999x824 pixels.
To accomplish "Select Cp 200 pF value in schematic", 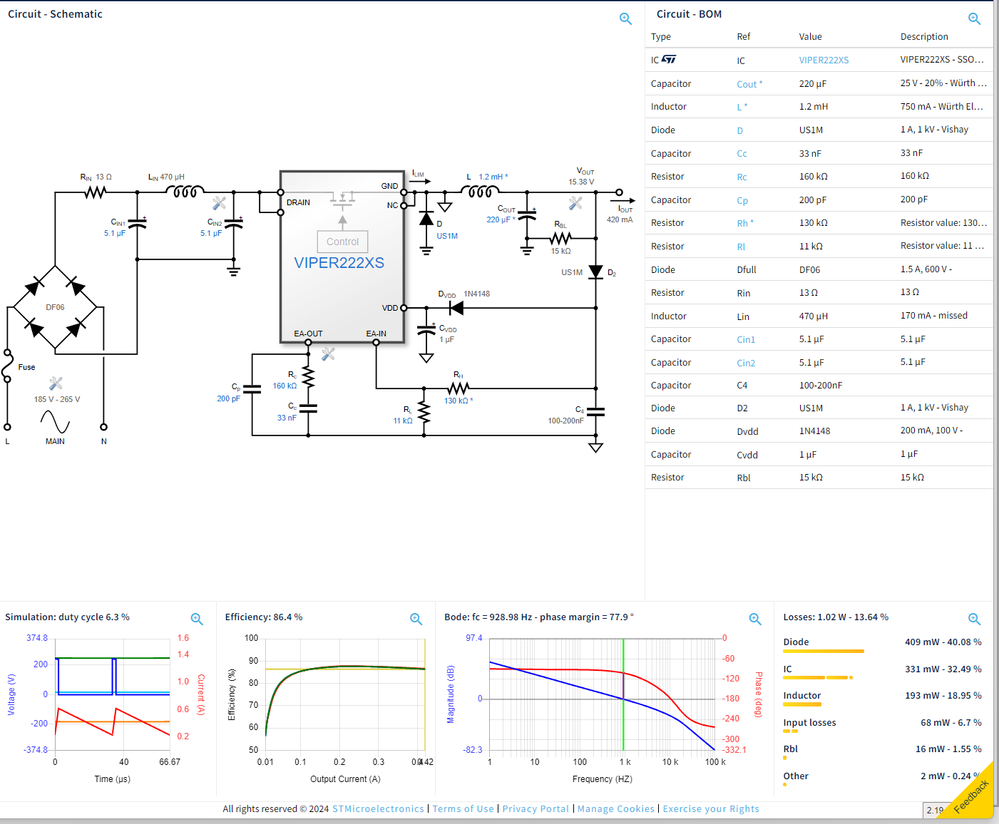I will [x=228, y=398].
